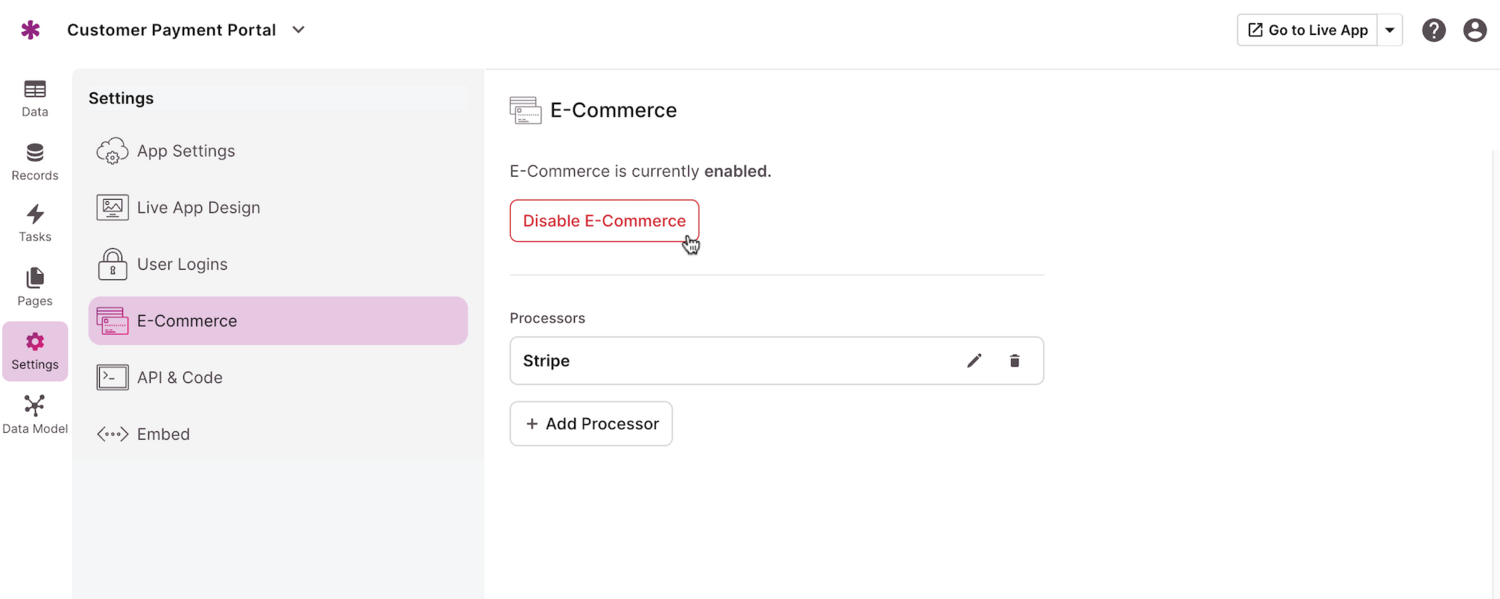The height and width of the screenshot is (599, 1500).
Task: Open the Data section in the sidebar
Action: [x=34, y=97]
